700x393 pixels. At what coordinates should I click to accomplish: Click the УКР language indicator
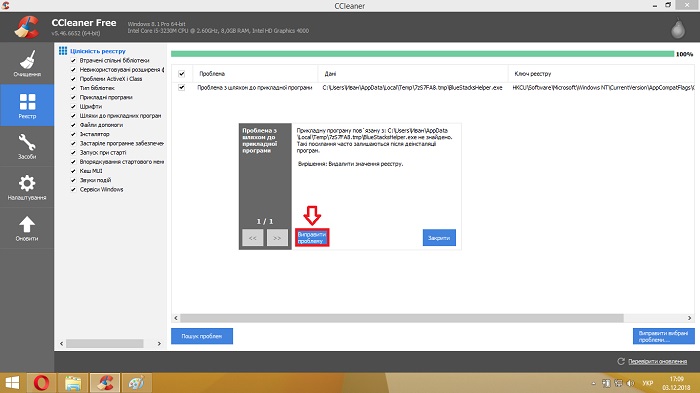coord(647,383)
